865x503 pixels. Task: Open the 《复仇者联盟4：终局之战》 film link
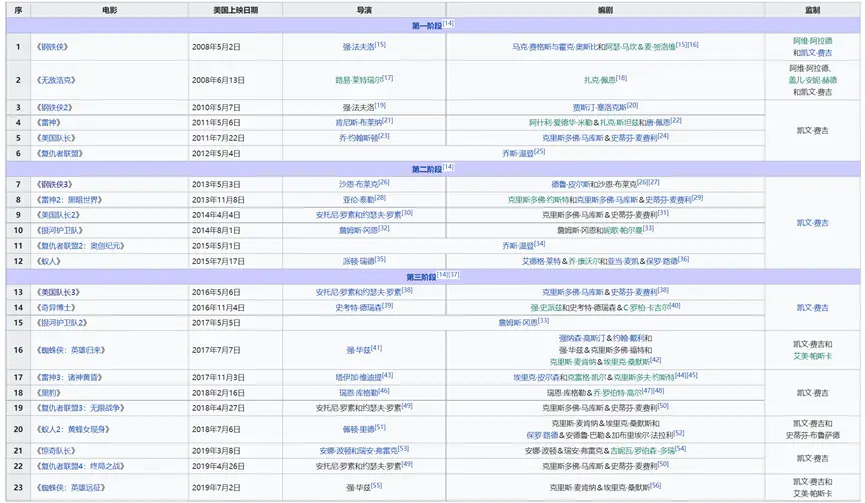(x=81, y=467)
